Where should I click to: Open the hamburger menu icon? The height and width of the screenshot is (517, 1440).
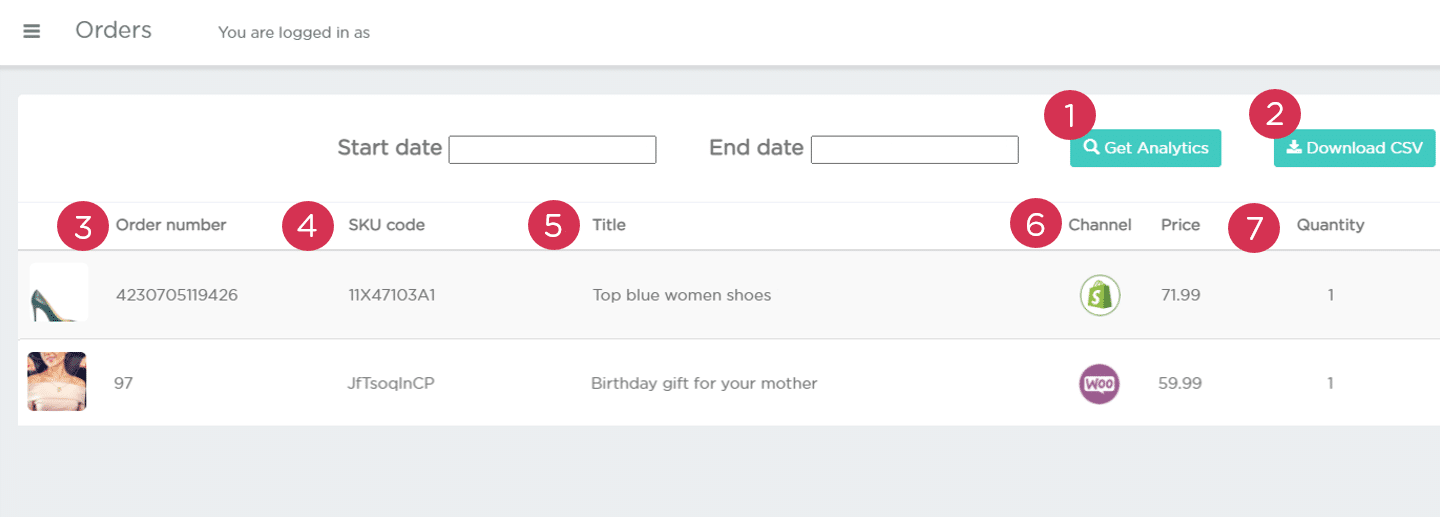(x=31, y=31)
